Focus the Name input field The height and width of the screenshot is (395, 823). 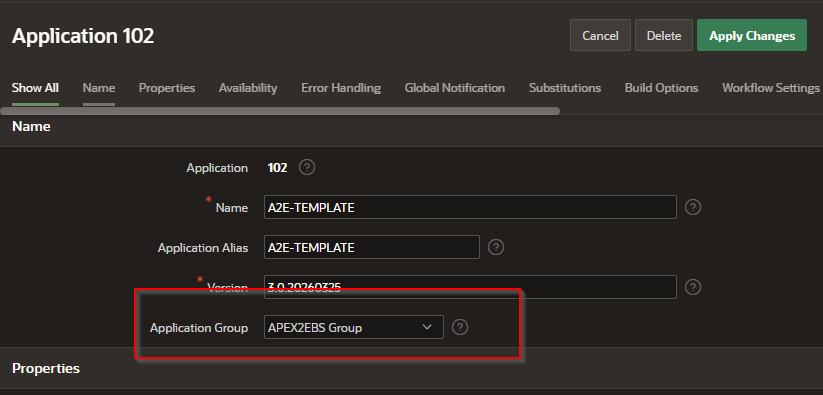point(470,207)
